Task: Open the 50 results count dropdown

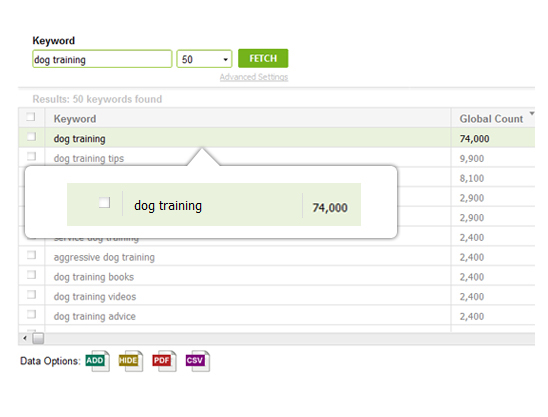Action: click(204, 59)
